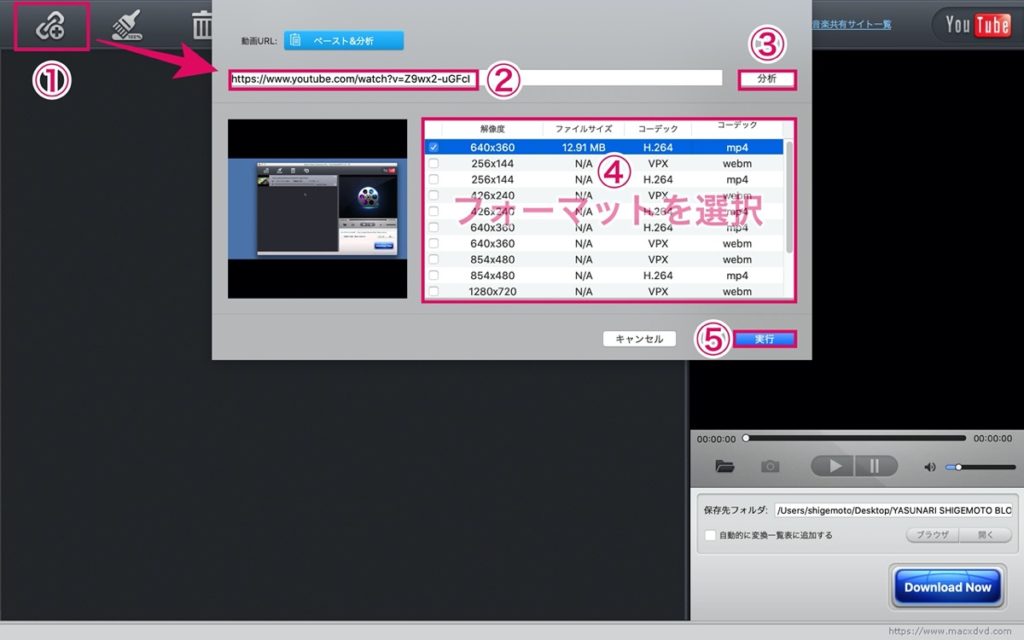Click the add video link icon
This screenshot has width=1024, height=640.
[x=50, y=27]
